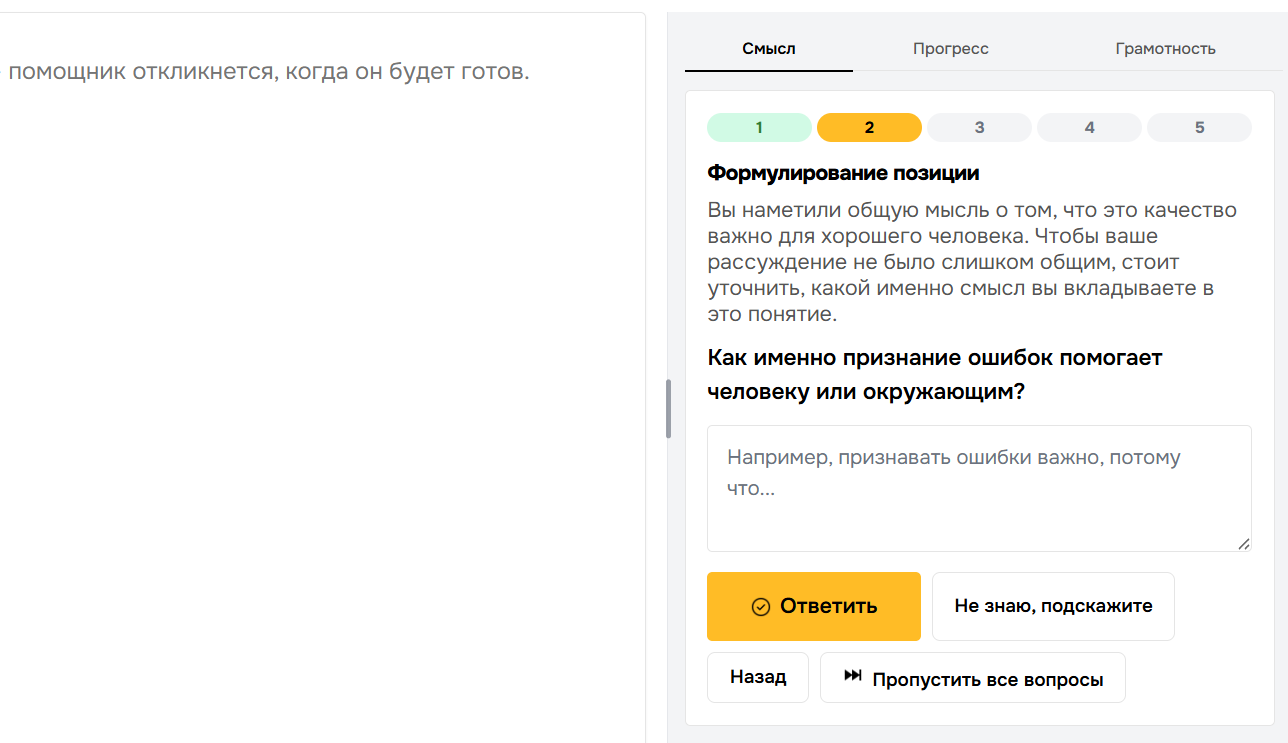Submit with the Ответить button

[x=813, y=606]
